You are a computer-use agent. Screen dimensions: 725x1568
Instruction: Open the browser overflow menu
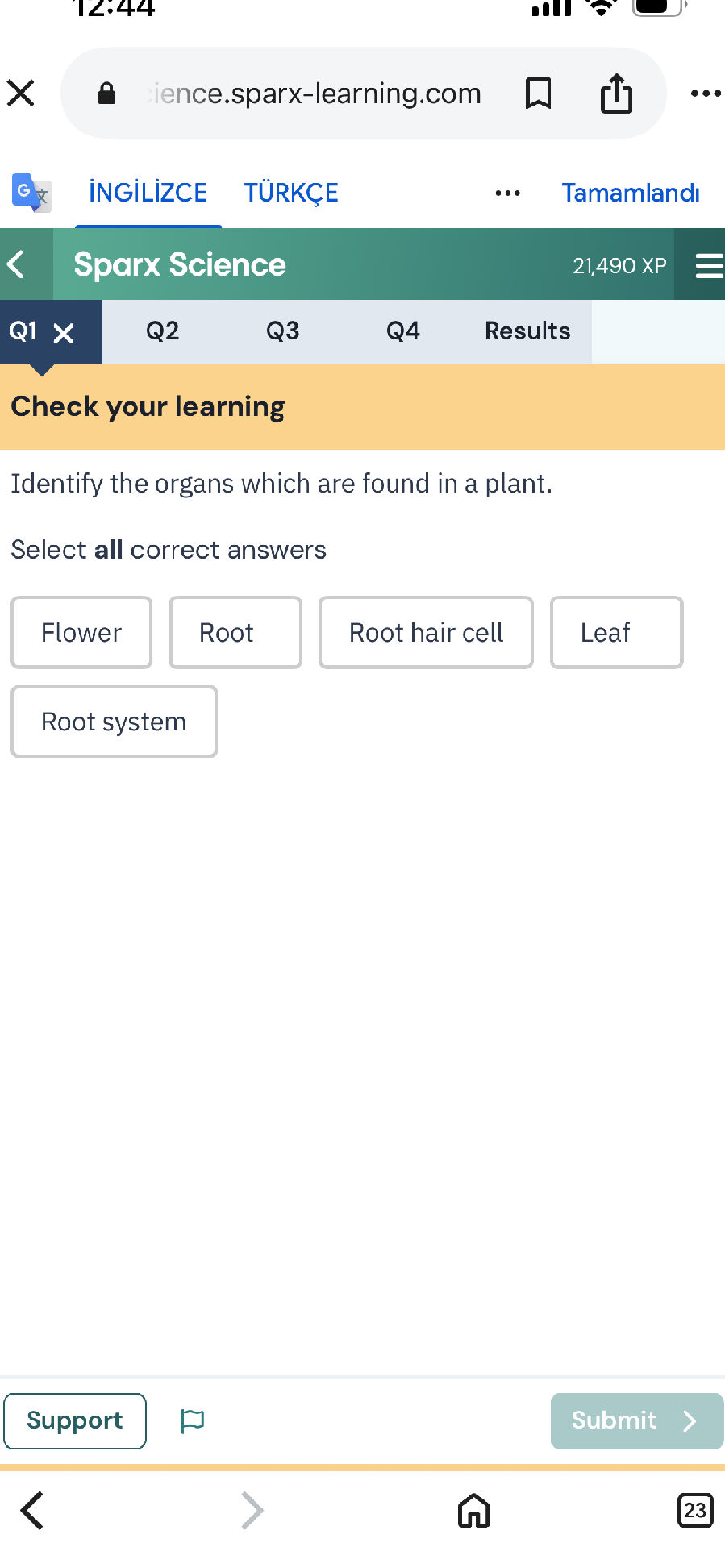coord(702,93)
